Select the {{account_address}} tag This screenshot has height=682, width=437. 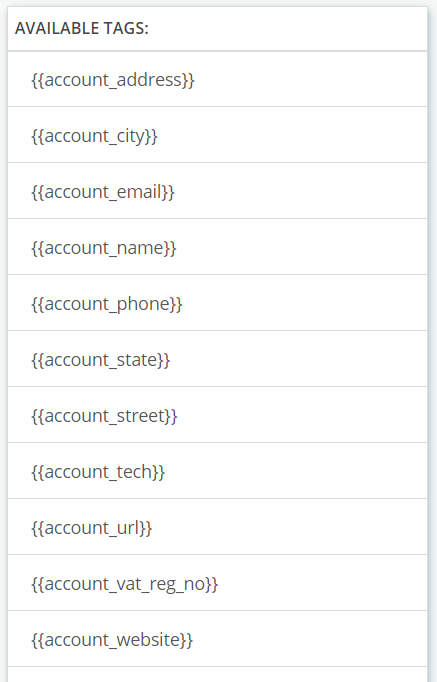(113, 80)
